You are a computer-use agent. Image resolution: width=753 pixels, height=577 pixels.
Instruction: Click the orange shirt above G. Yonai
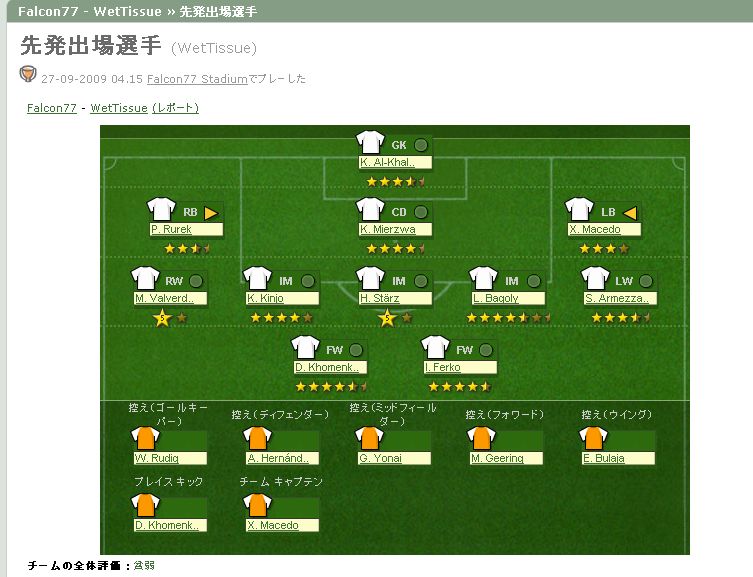point(370,439)
